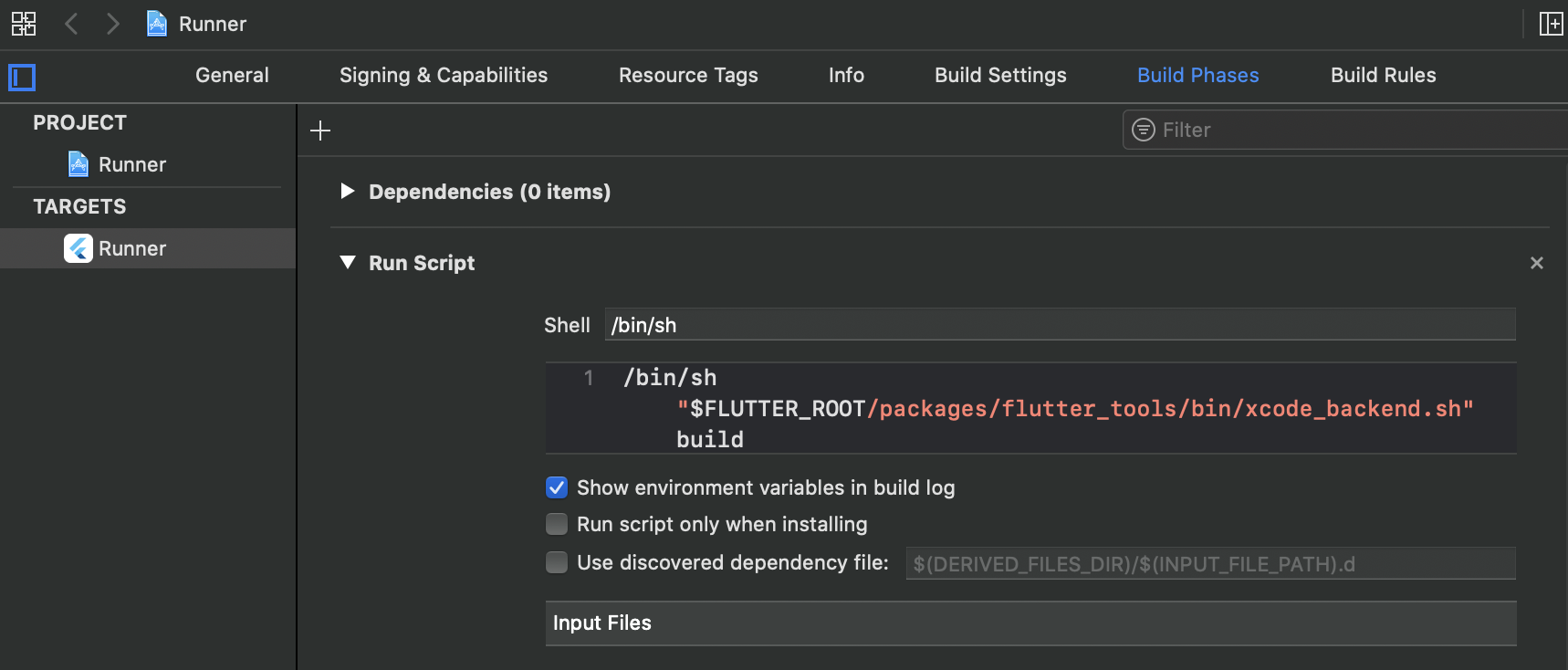Screen dimensions: 1568x670
Task: Click inside the run script code editor
Action: (1030, 408)
